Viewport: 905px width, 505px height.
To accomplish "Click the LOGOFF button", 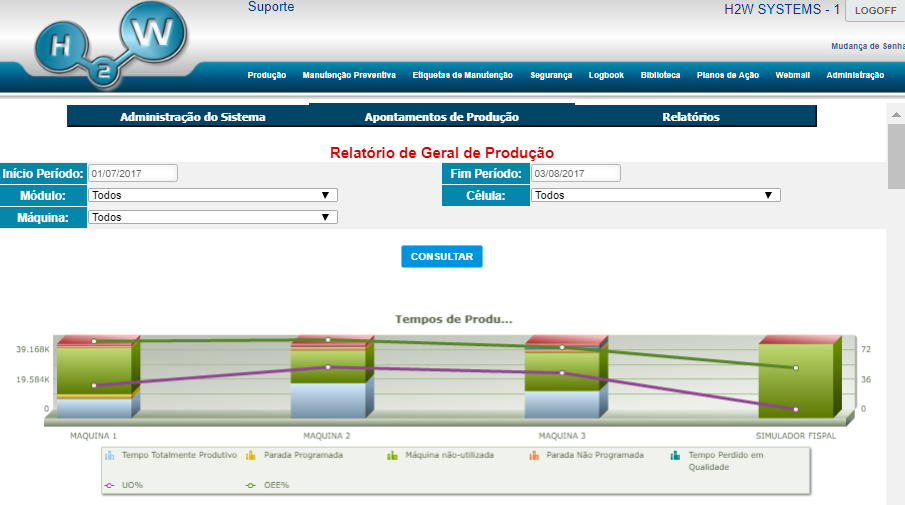I will coord(875,10).
